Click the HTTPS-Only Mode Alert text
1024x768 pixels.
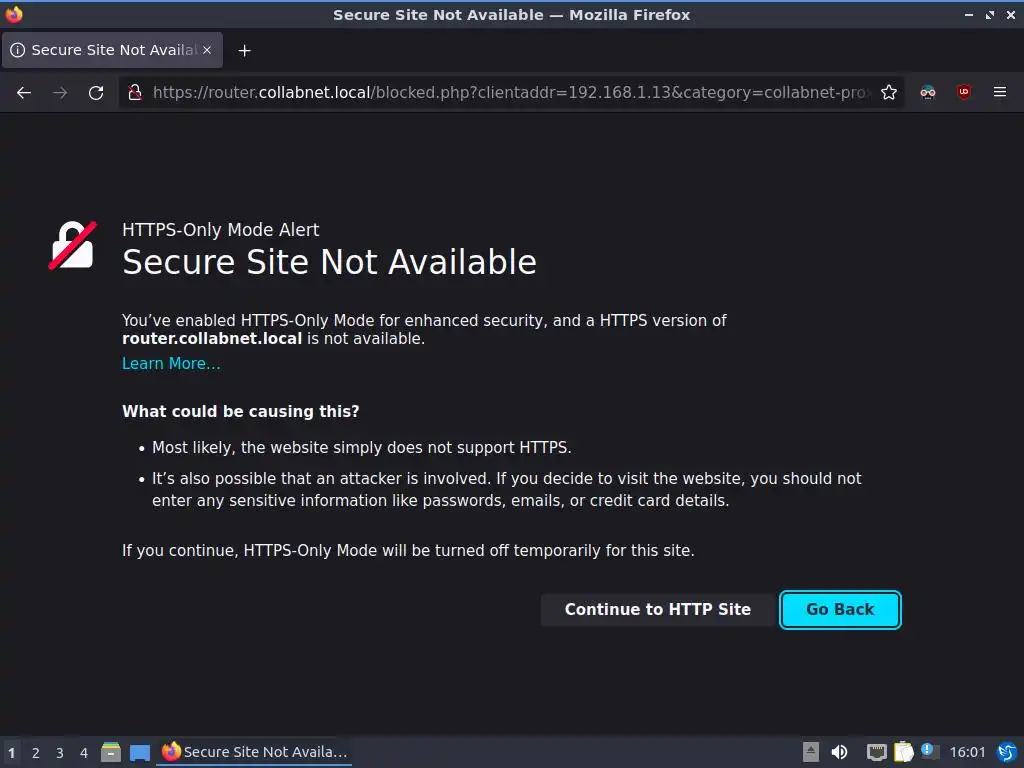[221, 230]
